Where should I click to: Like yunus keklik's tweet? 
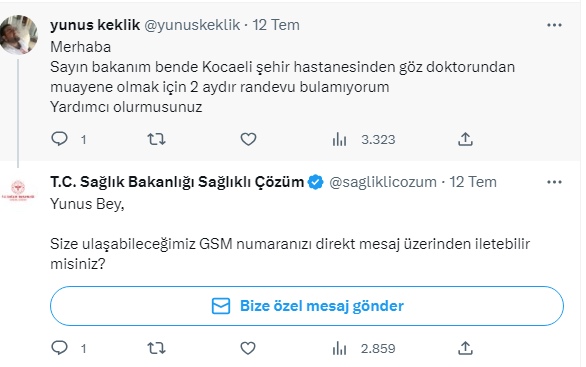pyautogui.click(x=248, y=139)
